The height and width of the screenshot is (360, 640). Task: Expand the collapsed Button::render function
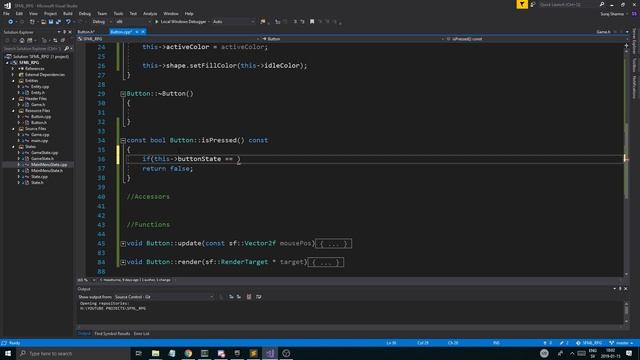[123, 262]
